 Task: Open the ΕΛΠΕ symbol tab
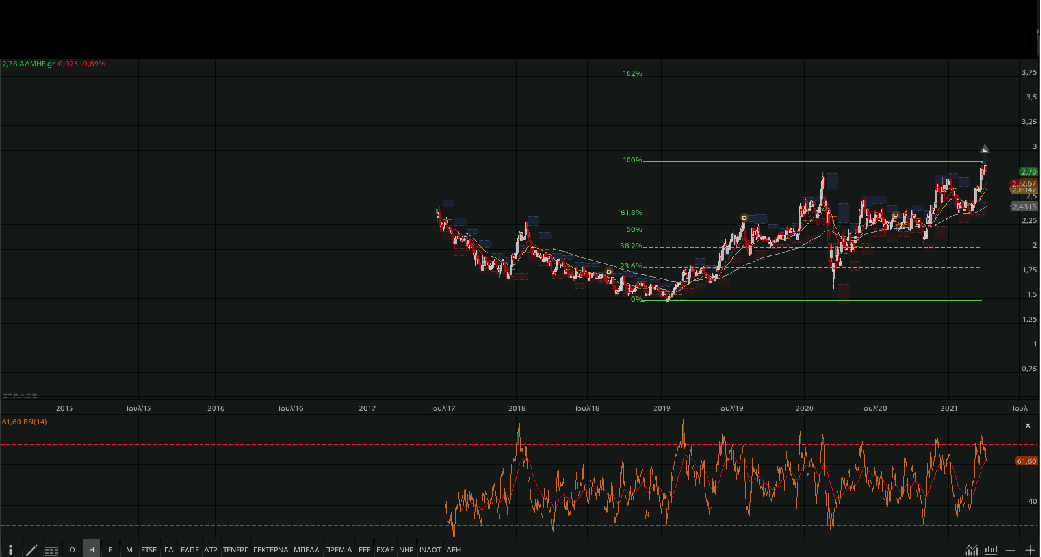190,549
